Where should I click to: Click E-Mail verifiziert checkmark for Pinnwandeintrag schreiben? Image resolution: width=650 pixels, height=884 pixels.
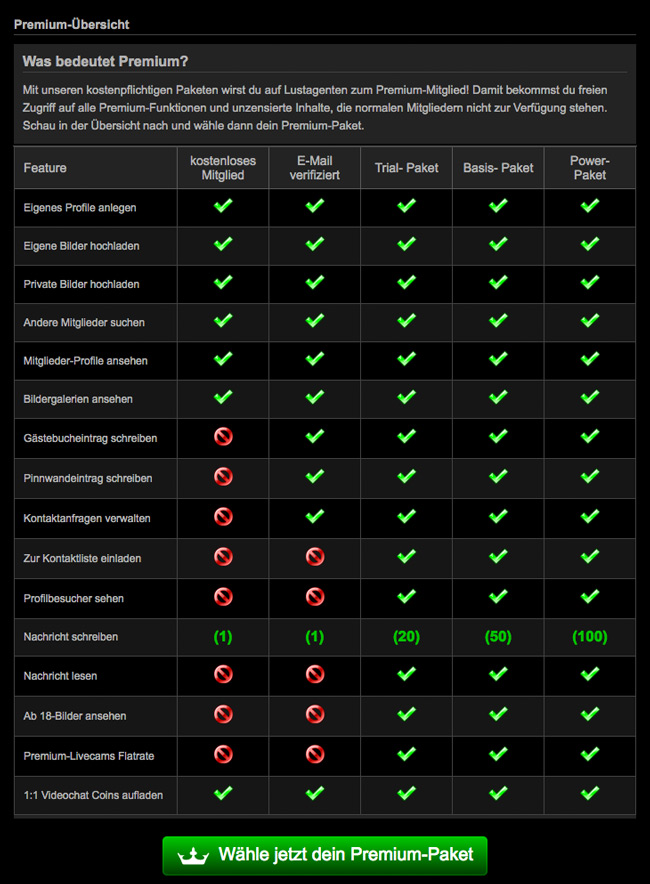pos(315,476)
